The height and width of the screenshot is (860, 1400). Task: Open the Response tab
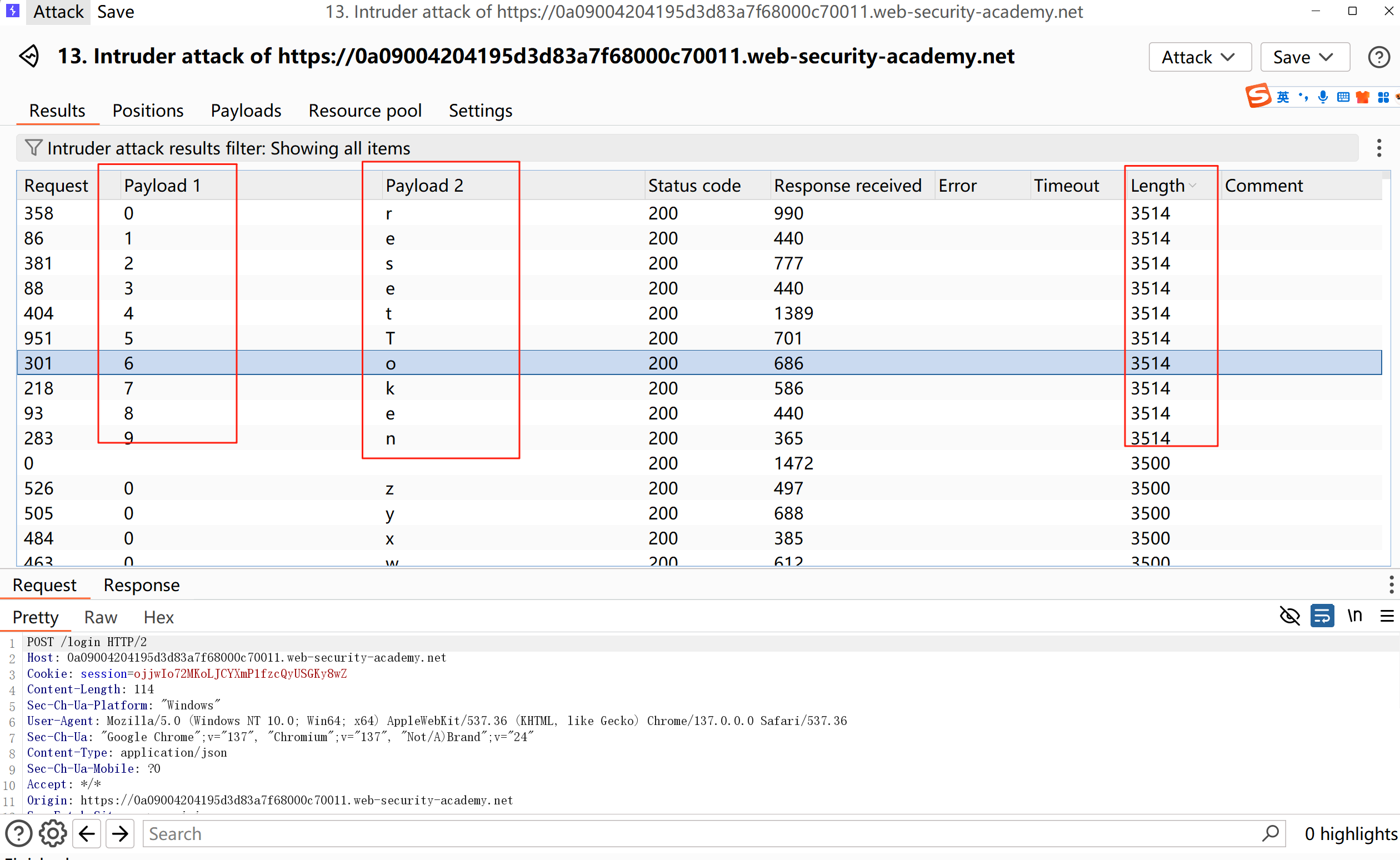click(x=142, y=584)
